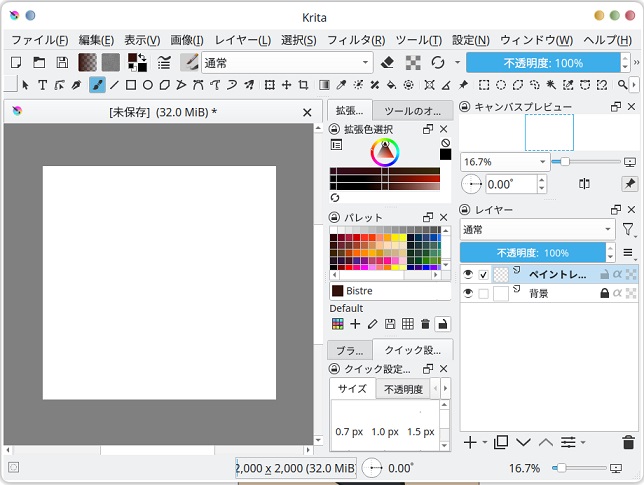Tick the checkbox on the 背景 layer
This screenshot has width=644, height=485.
(483, 293)
